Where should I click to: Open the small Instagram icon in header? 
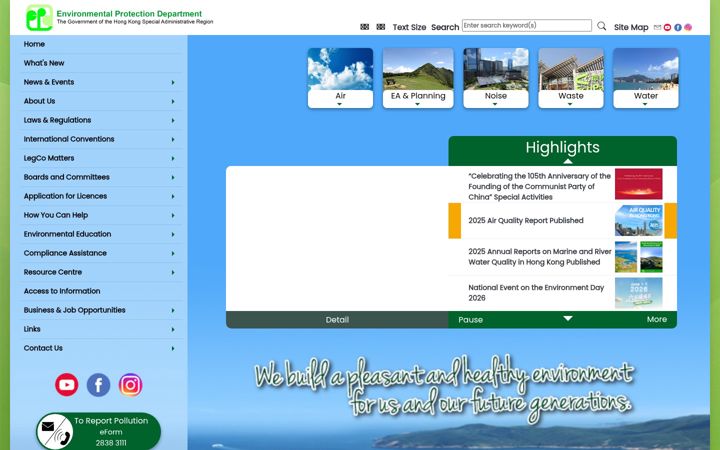[x=688, y=27]
